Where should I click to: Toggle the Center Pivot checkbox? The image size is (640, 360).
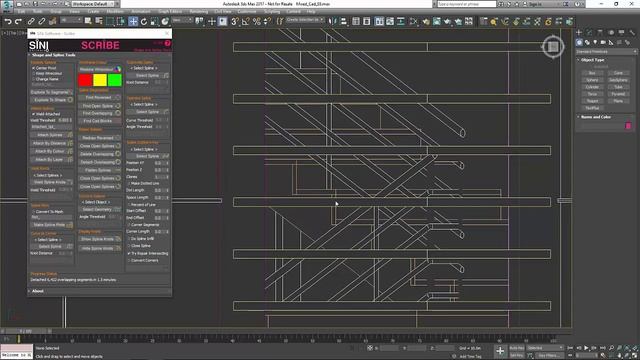[33, 68]
